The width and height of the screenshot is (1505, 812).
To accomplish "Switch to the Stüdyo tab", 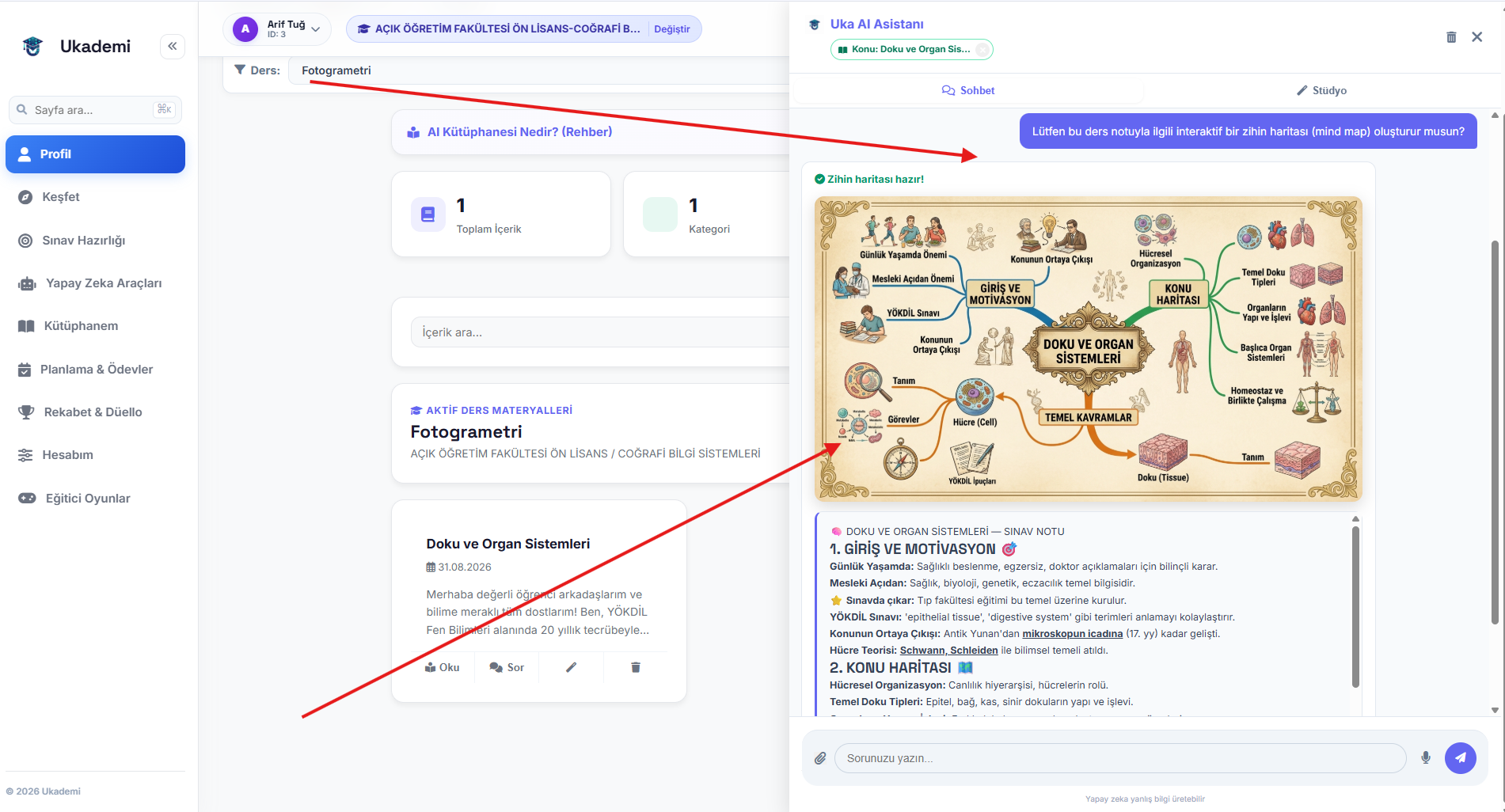I will [x=1321, y=90].
